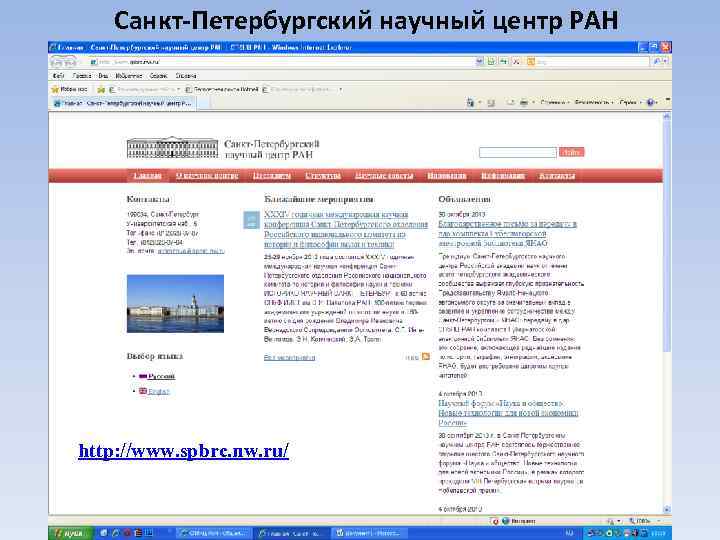
Task: Click the orange RSS feed icon
Action: pos(426,356)
